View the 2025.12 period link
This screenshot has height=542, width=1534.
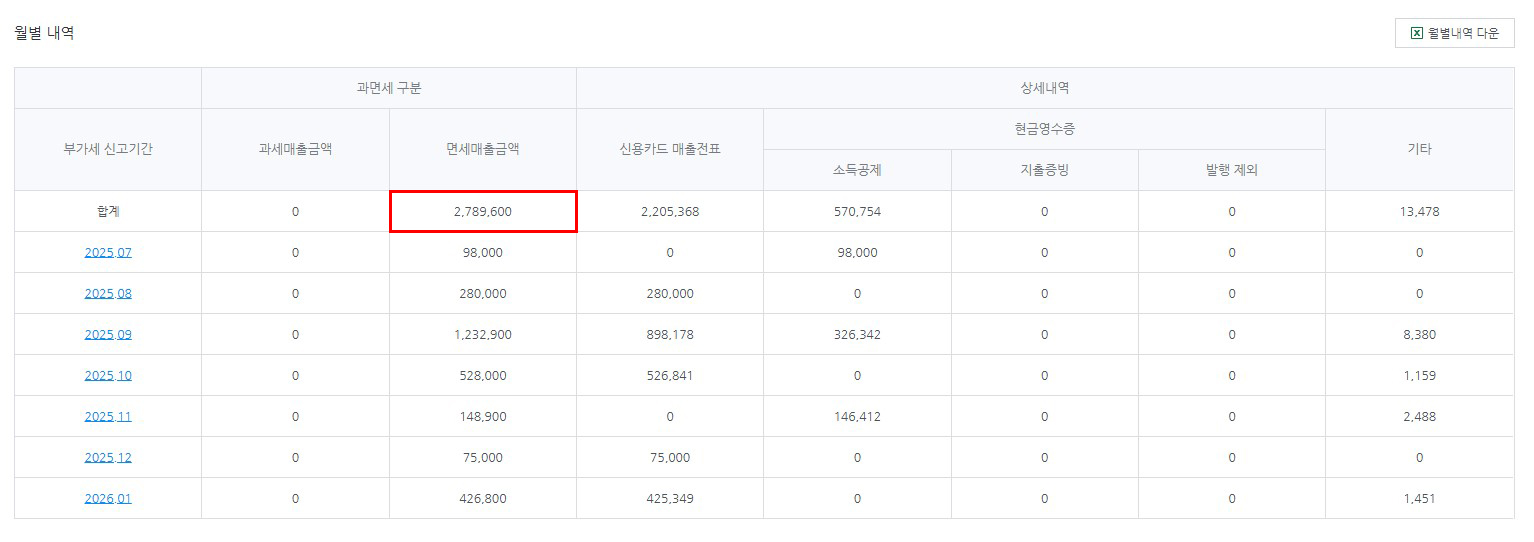108,458
